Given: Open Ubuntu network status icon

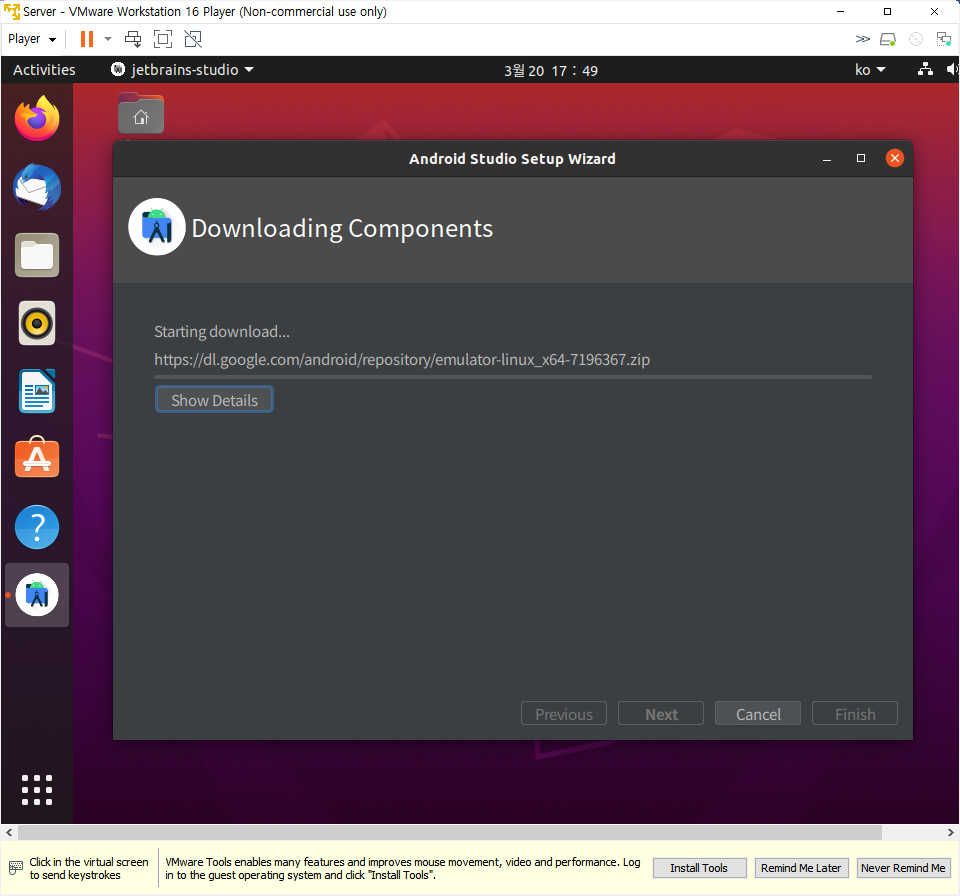Looking at the screenshot, I should [925, 69].
